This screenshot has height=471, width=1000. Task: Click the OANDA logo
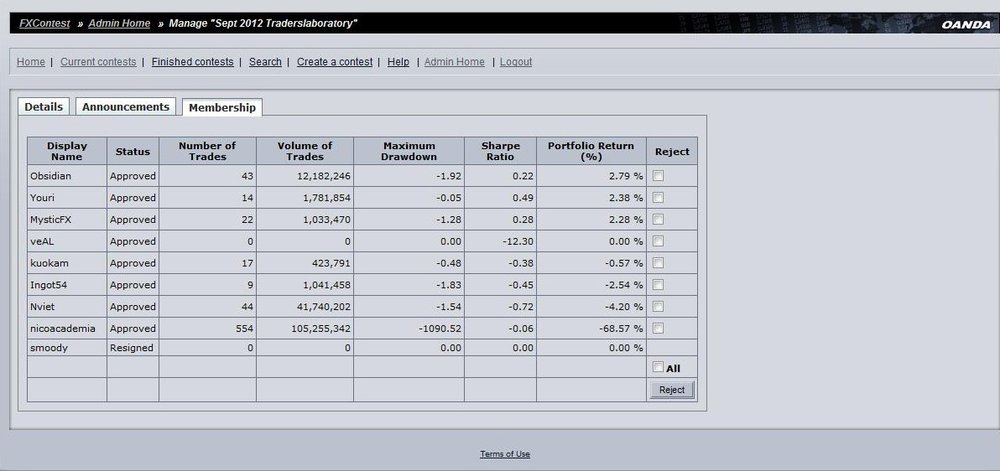(966, 24)
